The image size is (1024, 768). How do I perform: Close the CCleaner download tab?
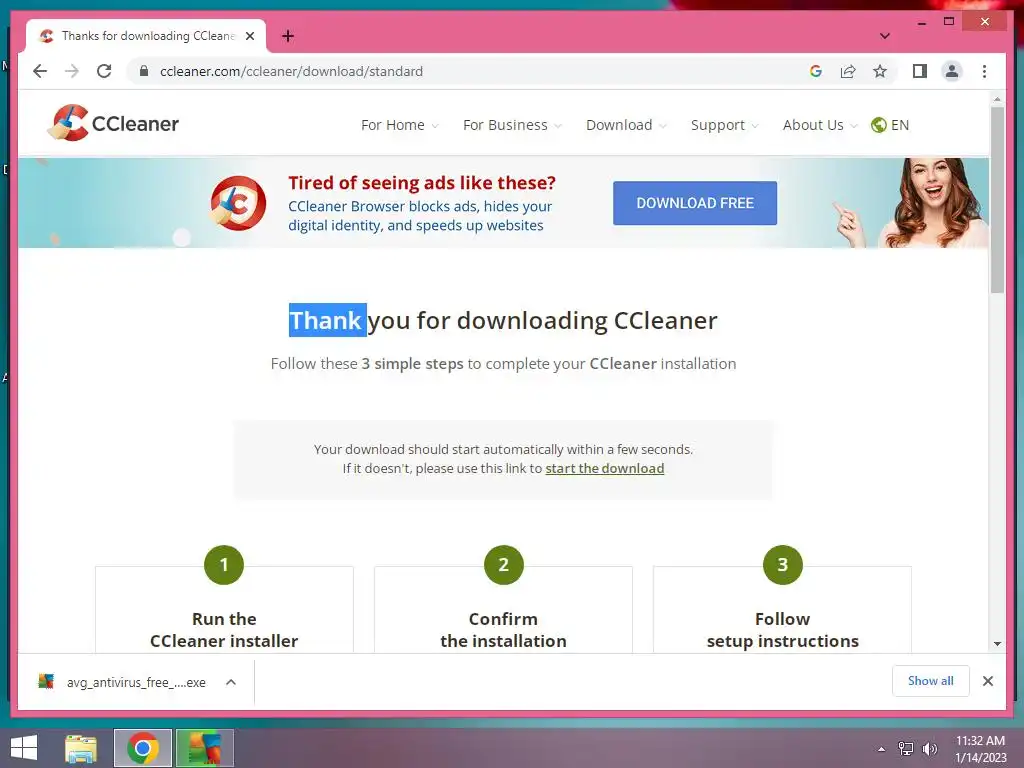(x=249, y=36)
